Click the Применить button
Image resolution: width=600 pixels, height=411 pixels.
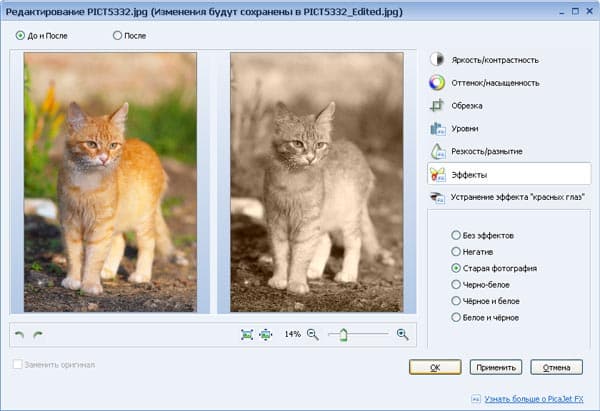point(496,367)
